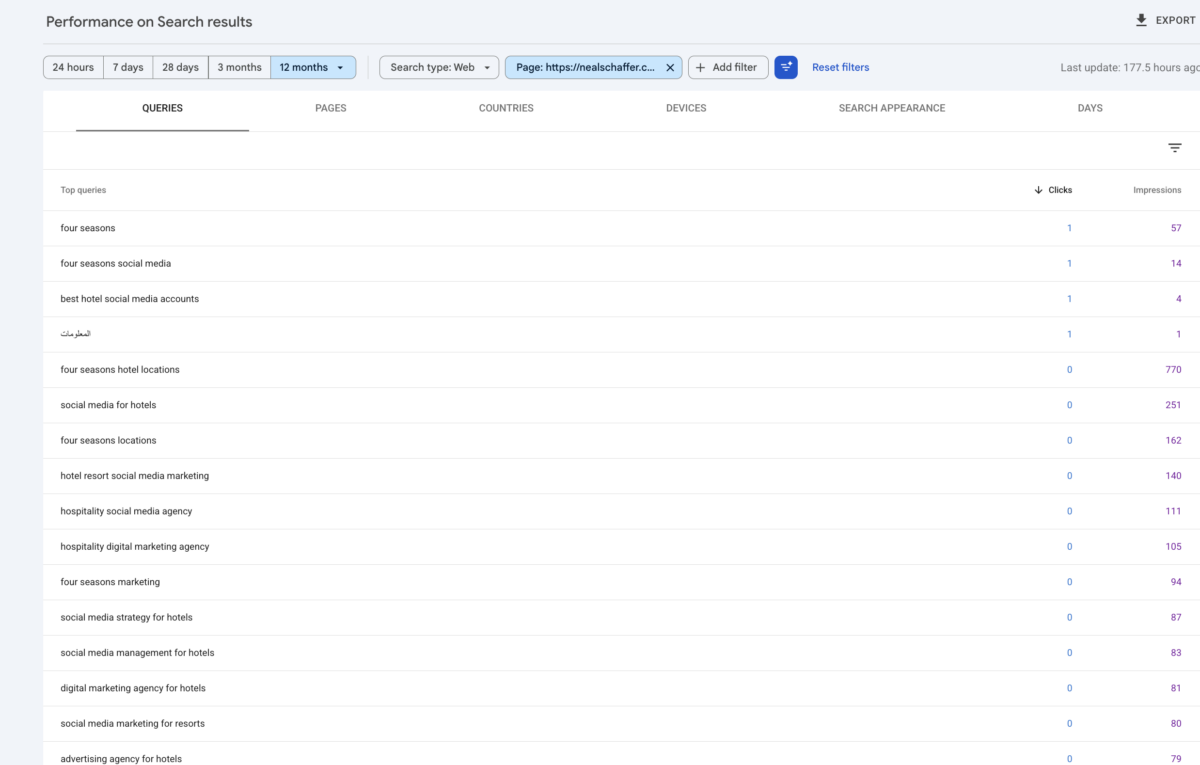Click impressions value 770
This screenshot has width=1200, height=765.
1173,370
